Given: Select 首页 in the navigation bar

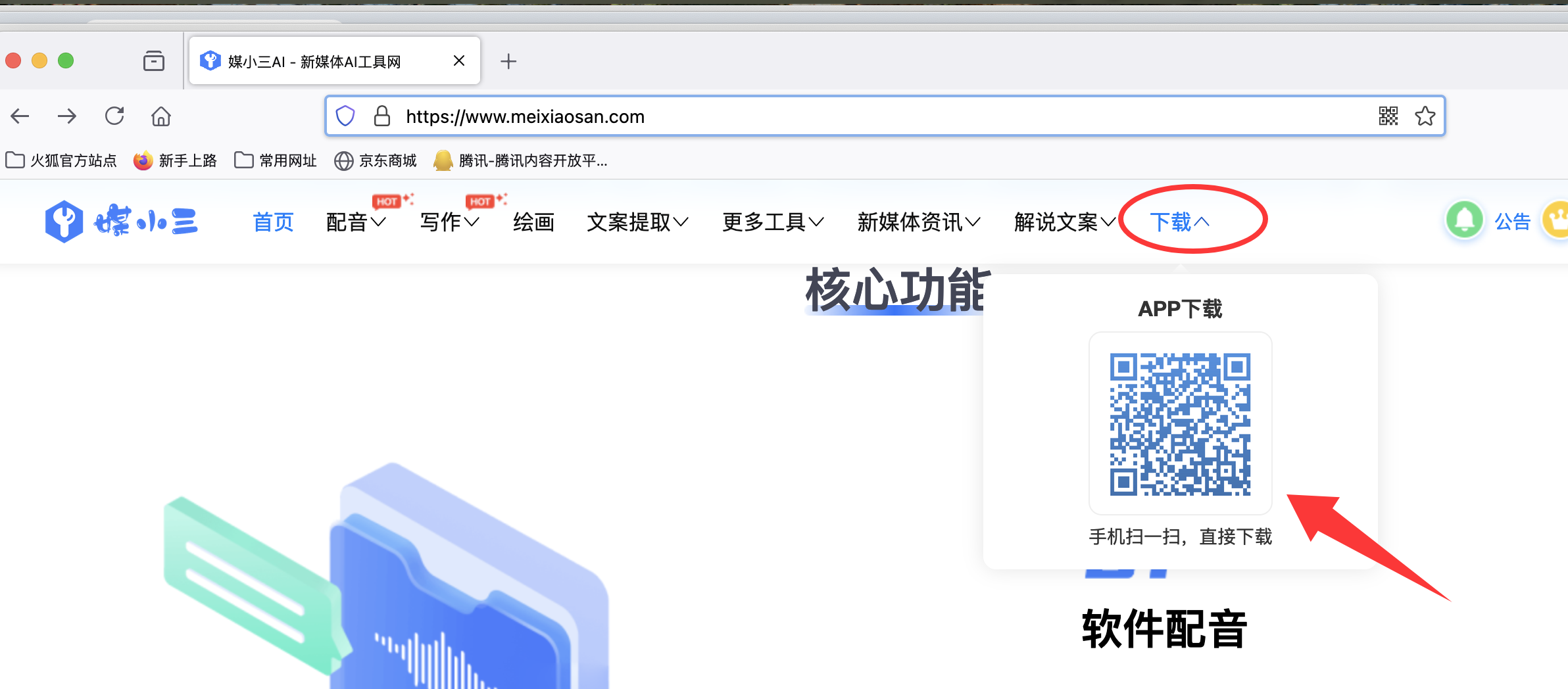Looking at the screenshot, I should coord(273,222).
